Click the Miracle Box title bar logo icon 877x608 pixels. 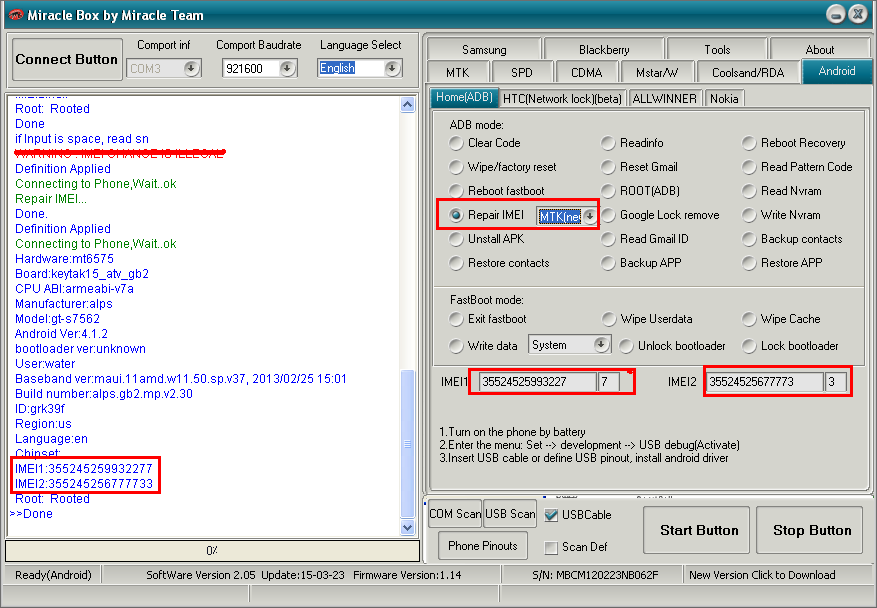[16, 15]
